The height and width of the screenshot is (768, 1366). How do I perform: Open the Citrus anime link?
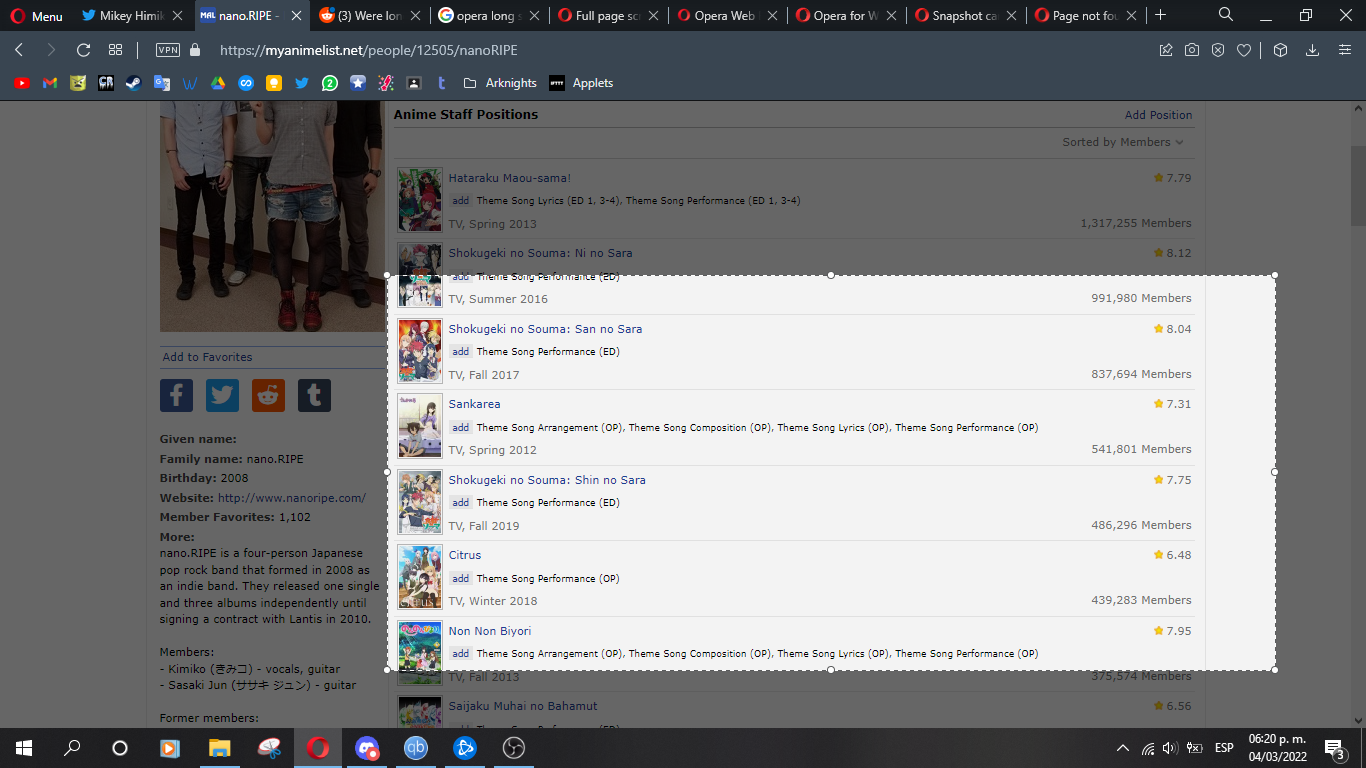[x=465, y=555]
